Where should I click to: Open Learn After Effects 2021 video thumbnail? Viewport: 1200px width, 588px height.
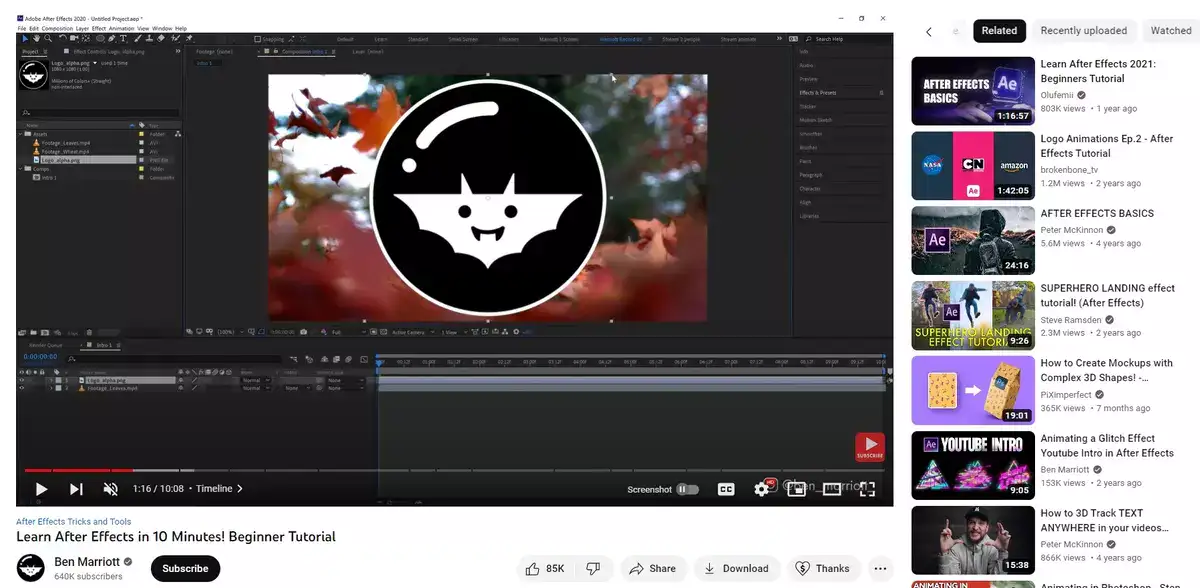[973, 91]
